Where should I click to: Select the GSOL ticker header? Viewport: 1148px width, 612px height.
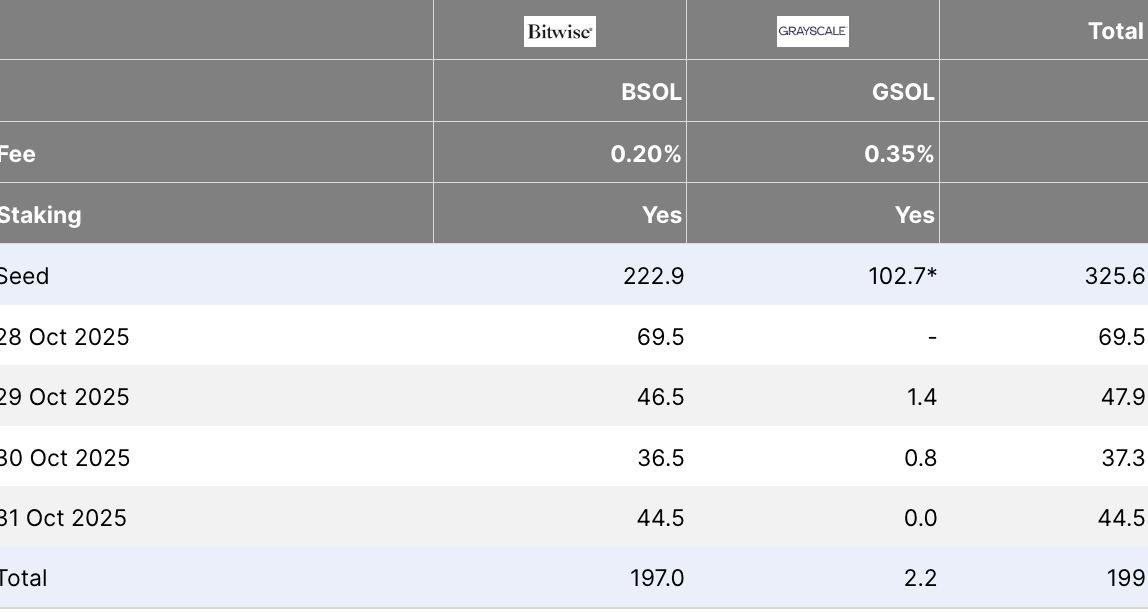coord(903,93)
